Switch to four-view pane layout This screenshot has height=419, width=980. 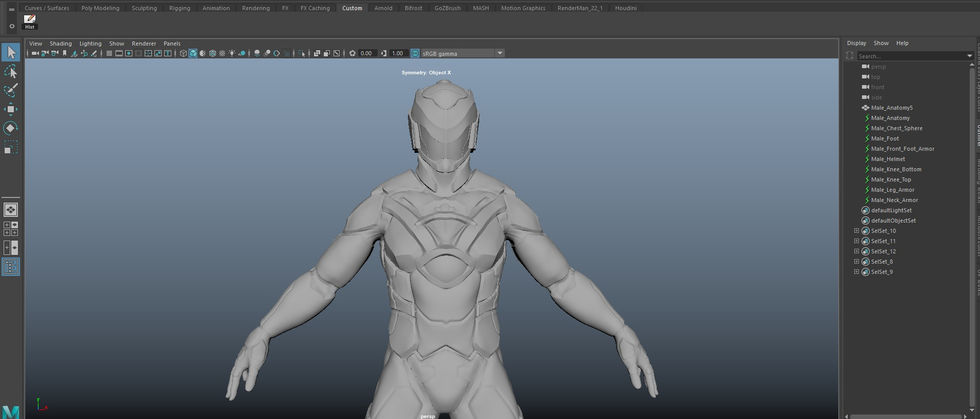tap(11, 229)
